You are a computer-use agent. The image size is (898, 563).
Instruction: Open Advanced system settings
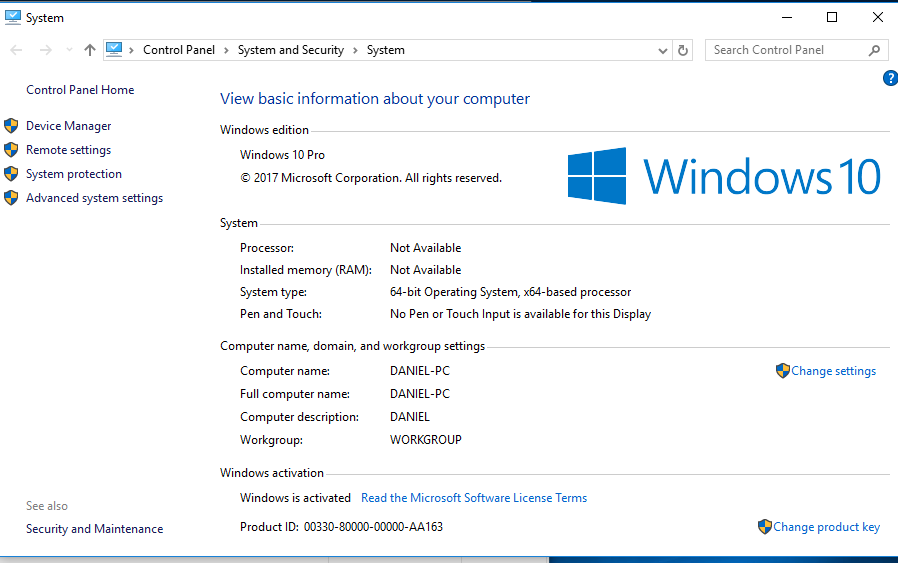point(94,198)
